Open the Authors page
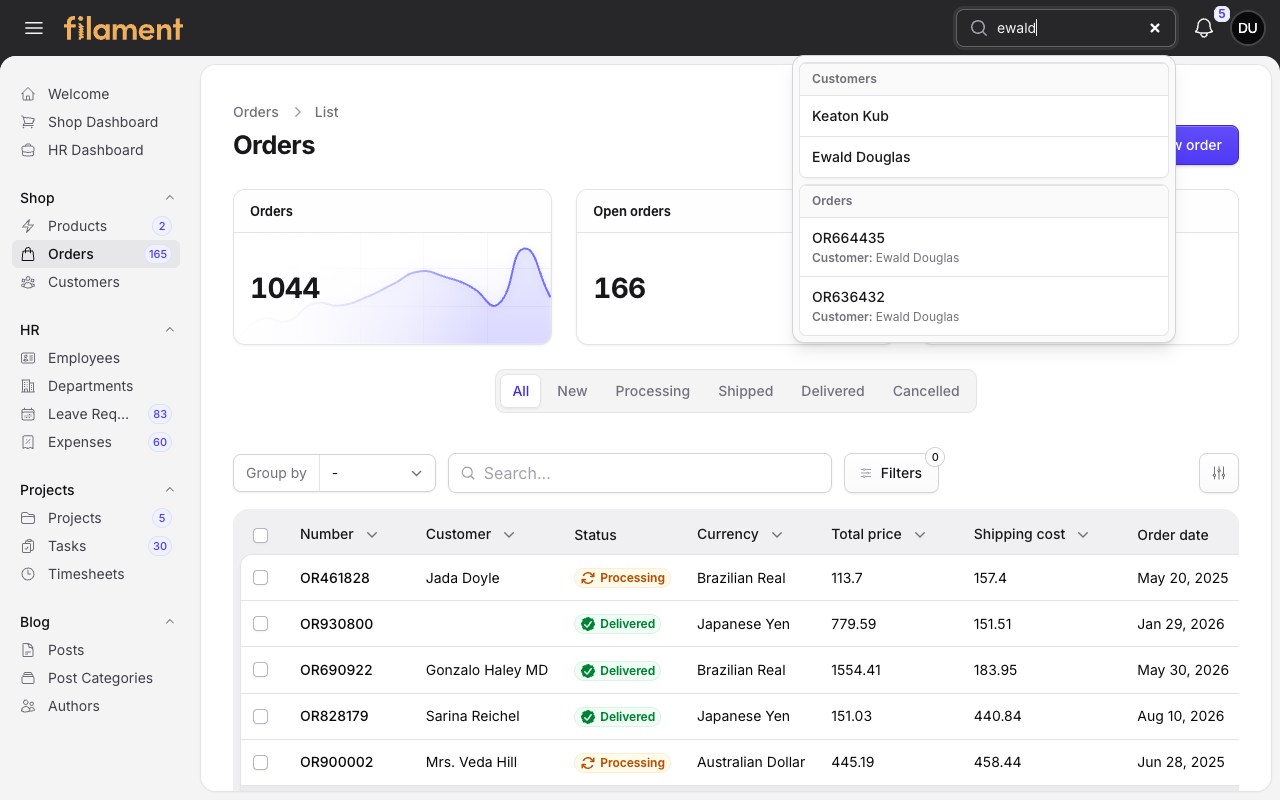Screen dimensions: 1280x800 click(x=96, y=706)
